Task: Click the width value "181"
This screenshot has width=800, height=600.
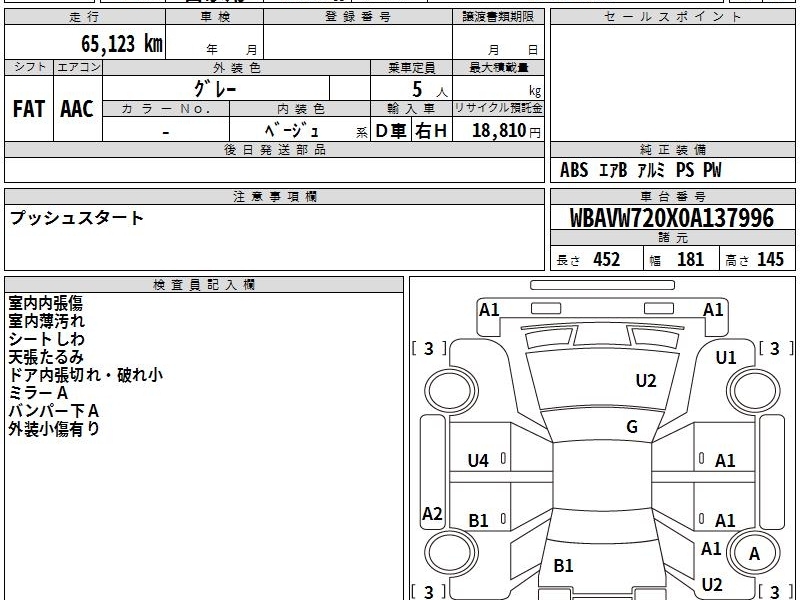Action: pos(690,260)
